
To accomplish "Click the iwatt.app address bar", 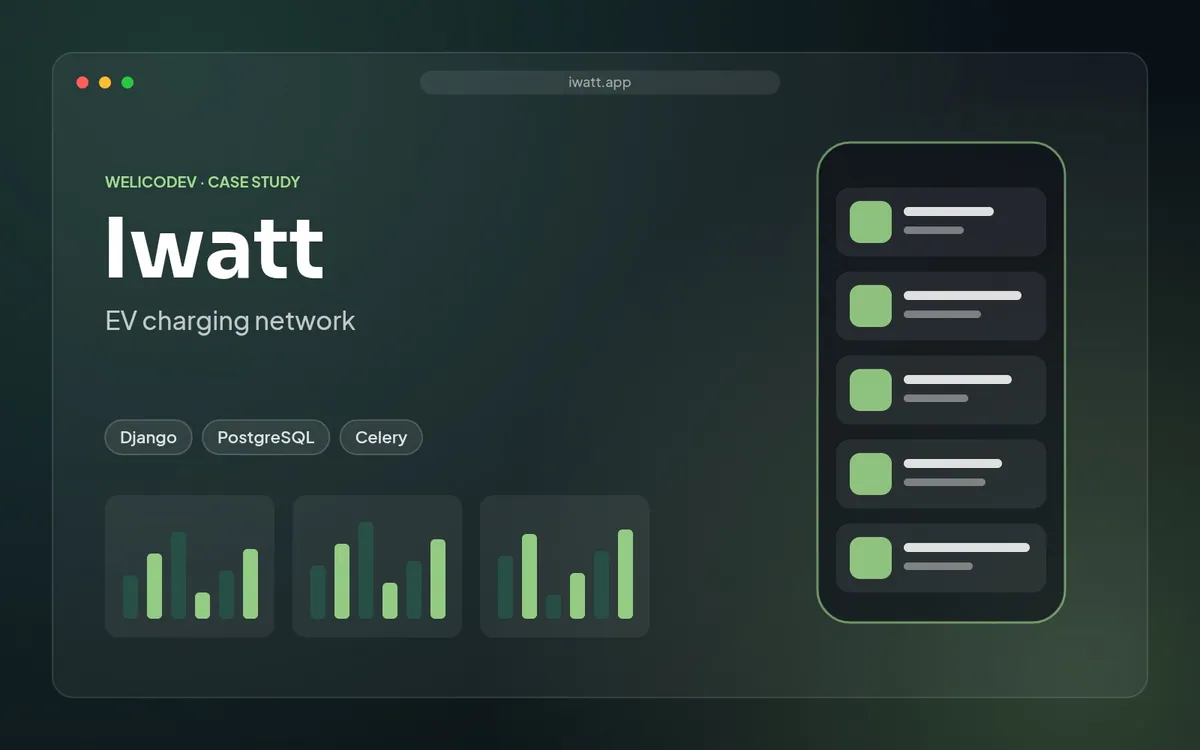I will [x=600, y=82].
